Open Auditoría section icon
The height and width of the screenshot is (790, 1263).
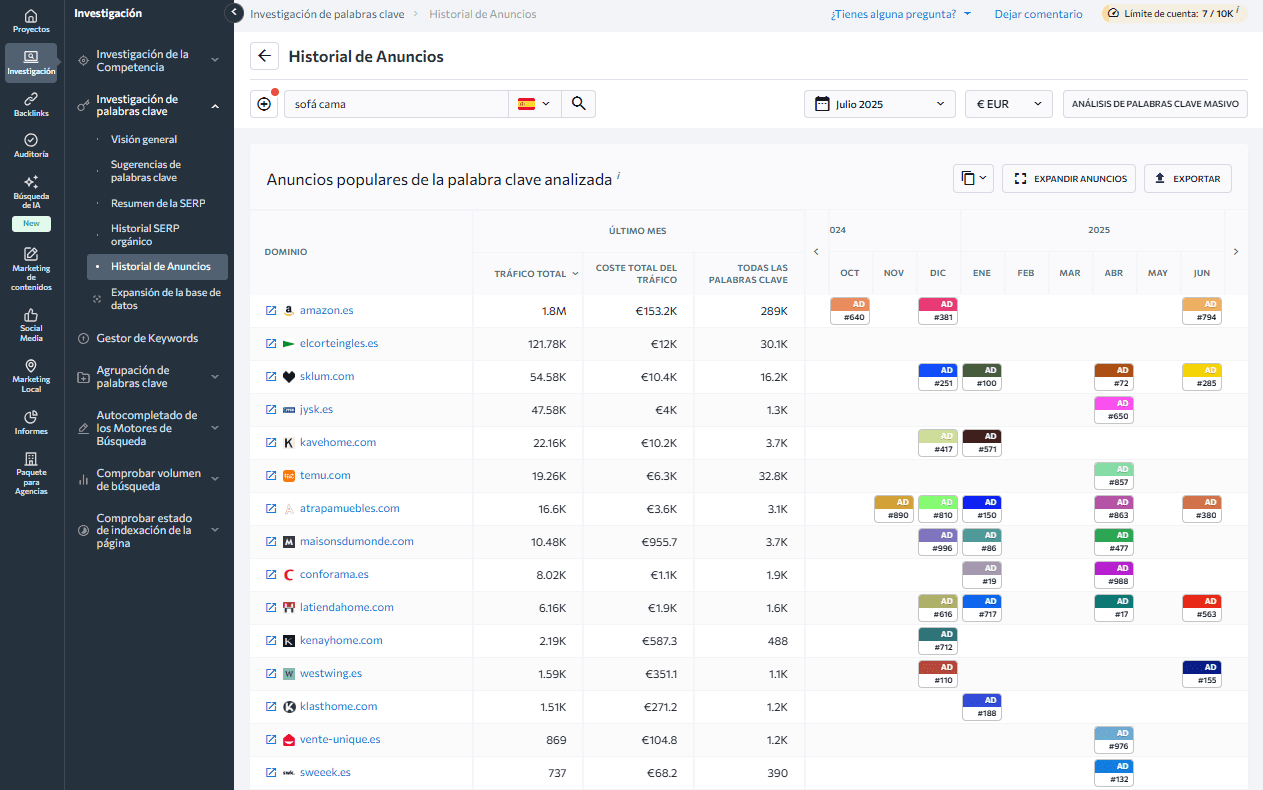pos(31,146)
